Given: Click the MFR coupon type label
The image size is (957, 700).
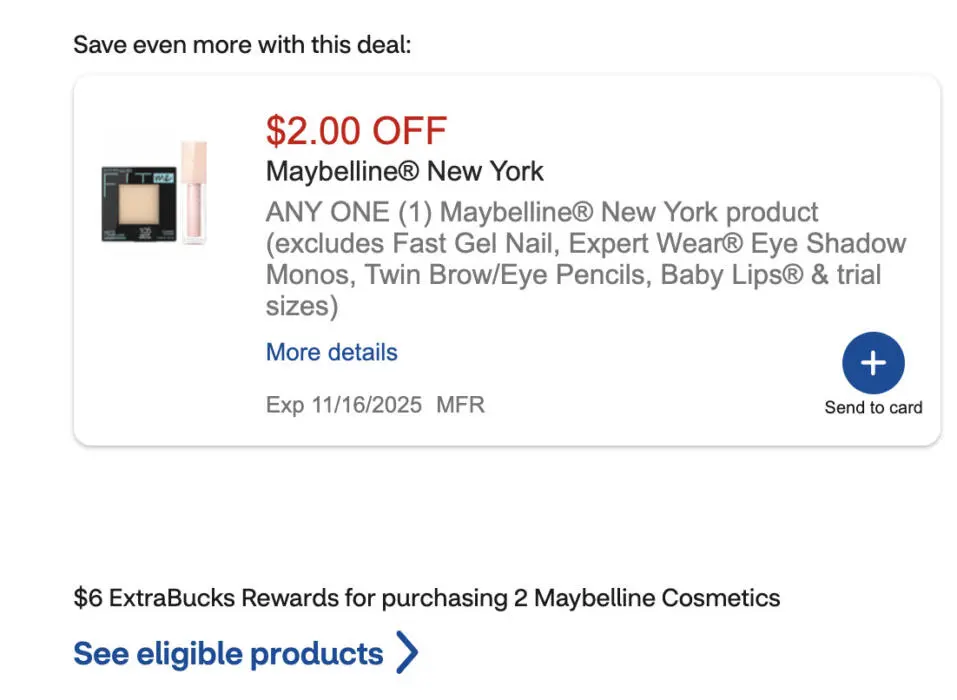Looking at the screenshot, I should [x=460, y=405].
